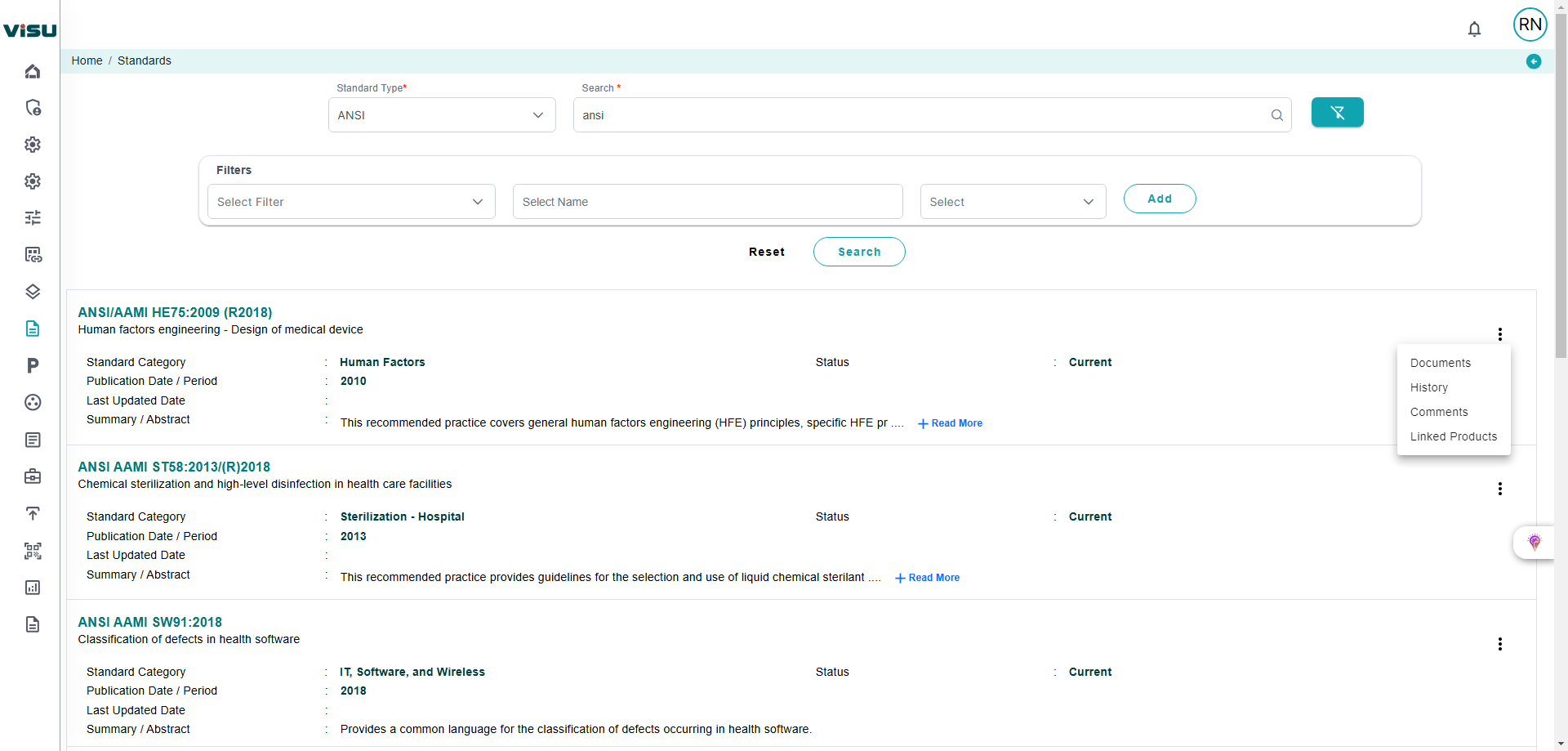Open the notifications bell
This screenshot has height=751, width=1568.
pos(1474,29)
